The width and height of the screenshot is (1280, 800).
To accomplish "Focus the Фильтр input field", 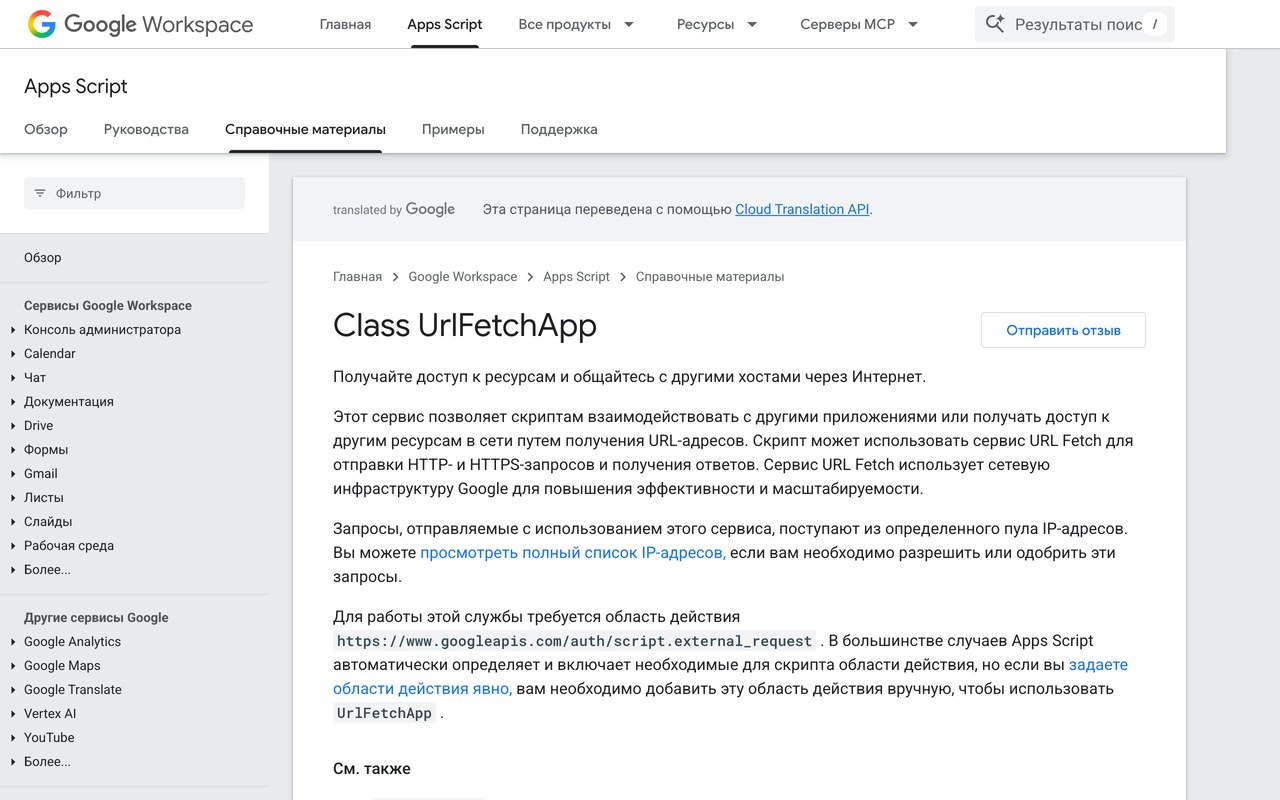I will (134, 193).
